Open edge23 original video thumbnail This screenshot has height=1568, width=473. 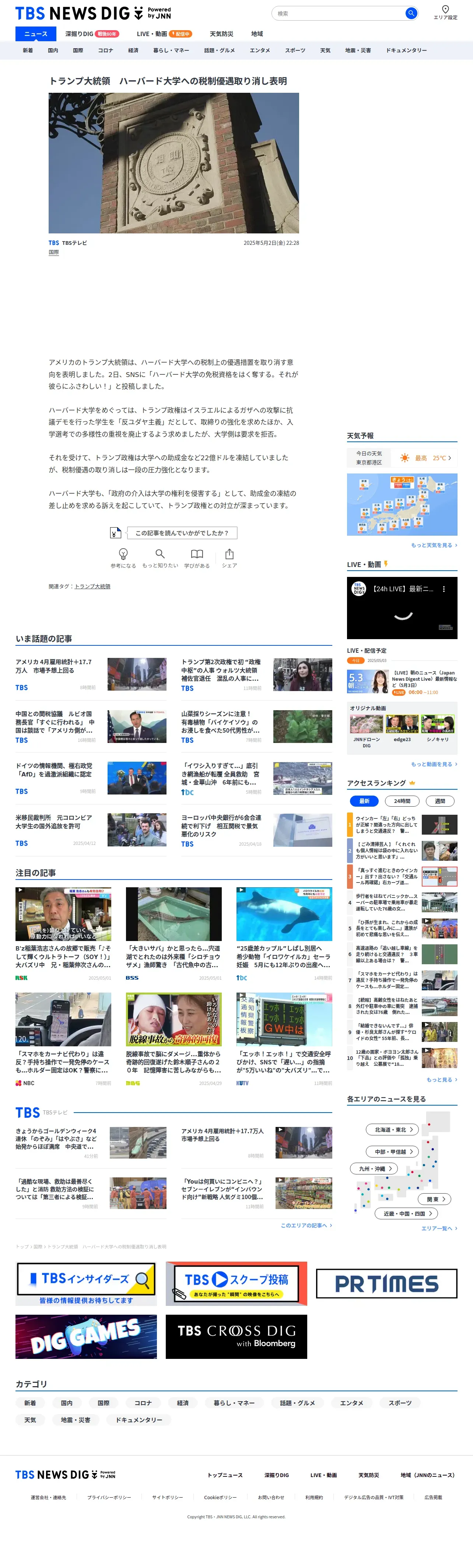pyautogui.click(x=402, y=724)
